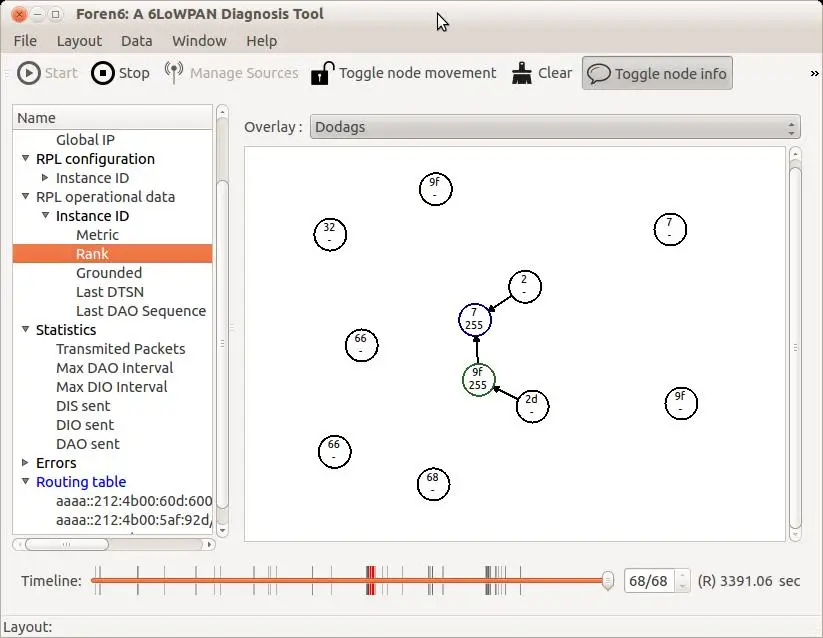Click the toolbar overflow chevron

(x=814, y=73)
